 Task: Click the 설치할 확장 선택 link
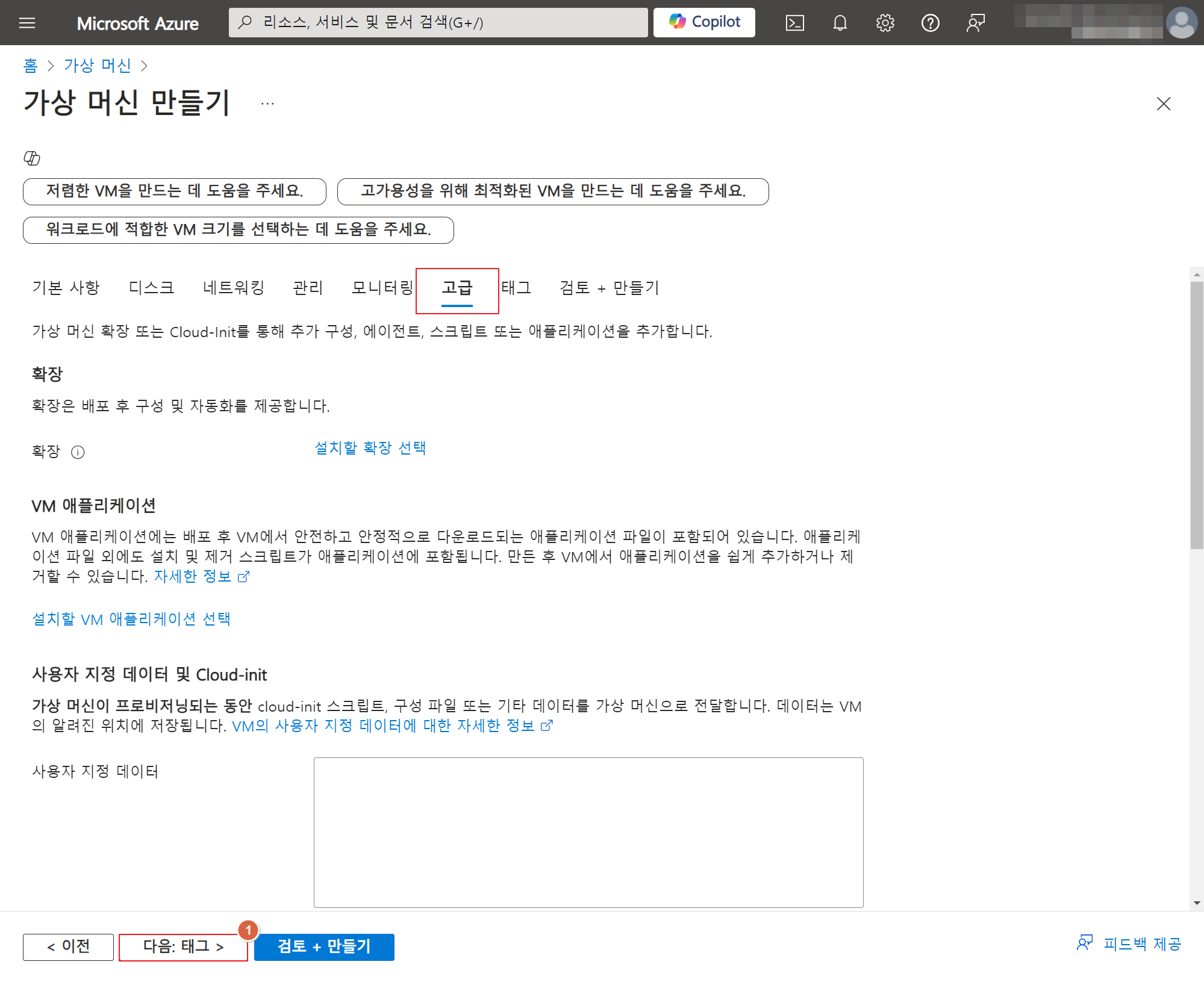[x=370, y=448]
